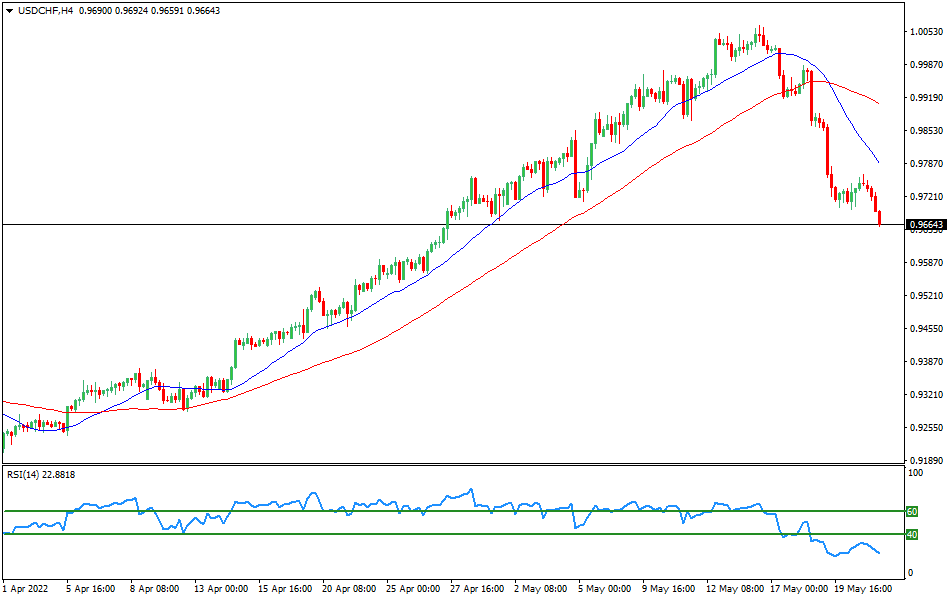
Task: Select the RSI upper level marker 60
Action: click(x=910, y=511)
